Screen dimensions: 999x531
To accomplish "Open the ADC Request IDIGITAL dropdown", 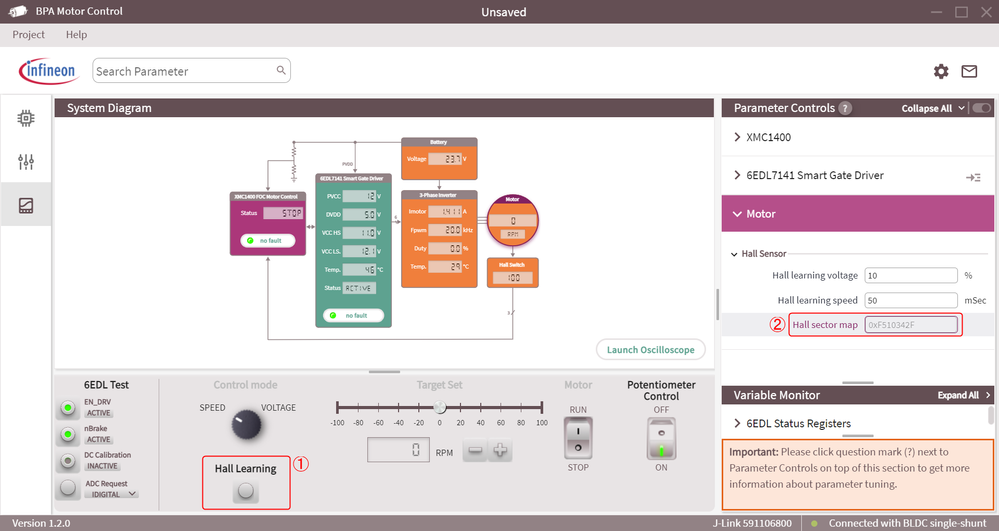I will [113, 494].
